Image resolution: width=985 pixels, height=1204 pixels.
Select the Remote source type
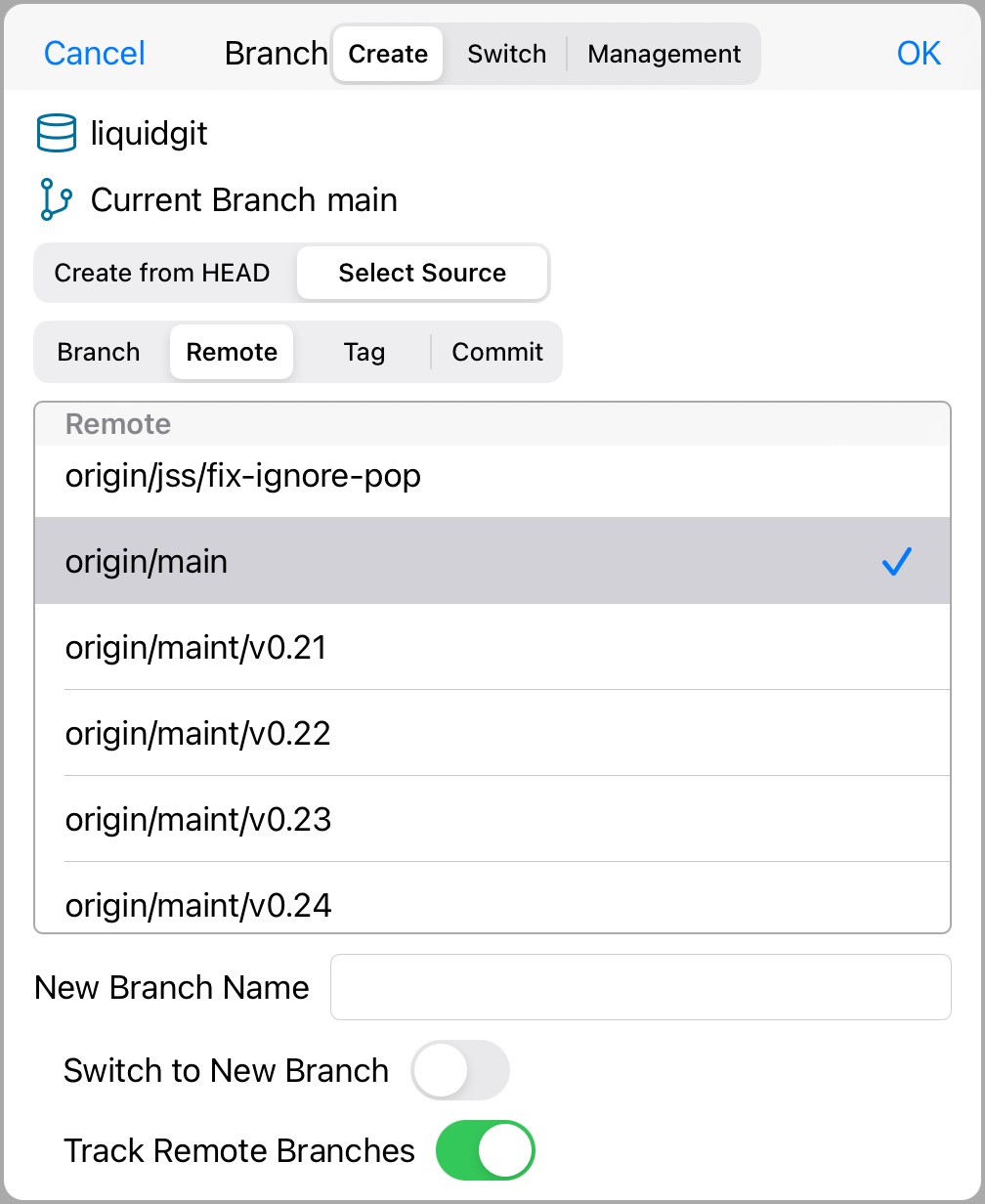click(x=231, y=352)
